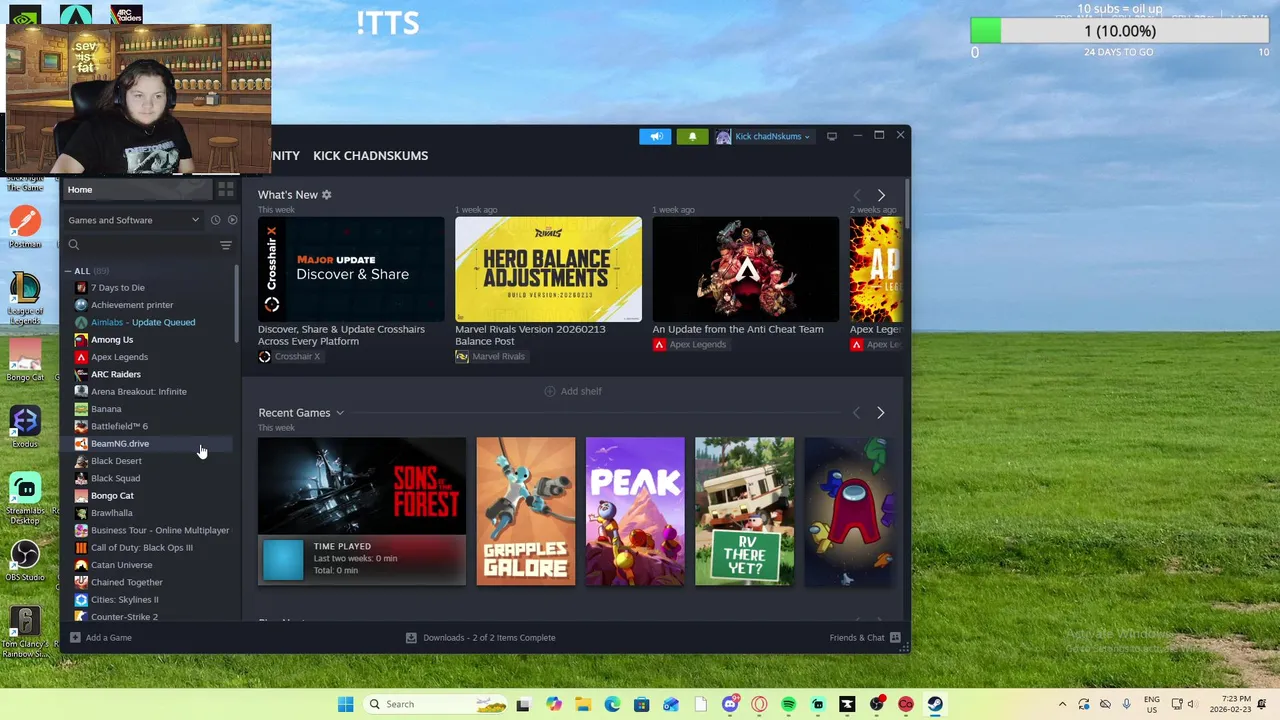
Task: Click Add shelf button
Action: pos(573,391)
